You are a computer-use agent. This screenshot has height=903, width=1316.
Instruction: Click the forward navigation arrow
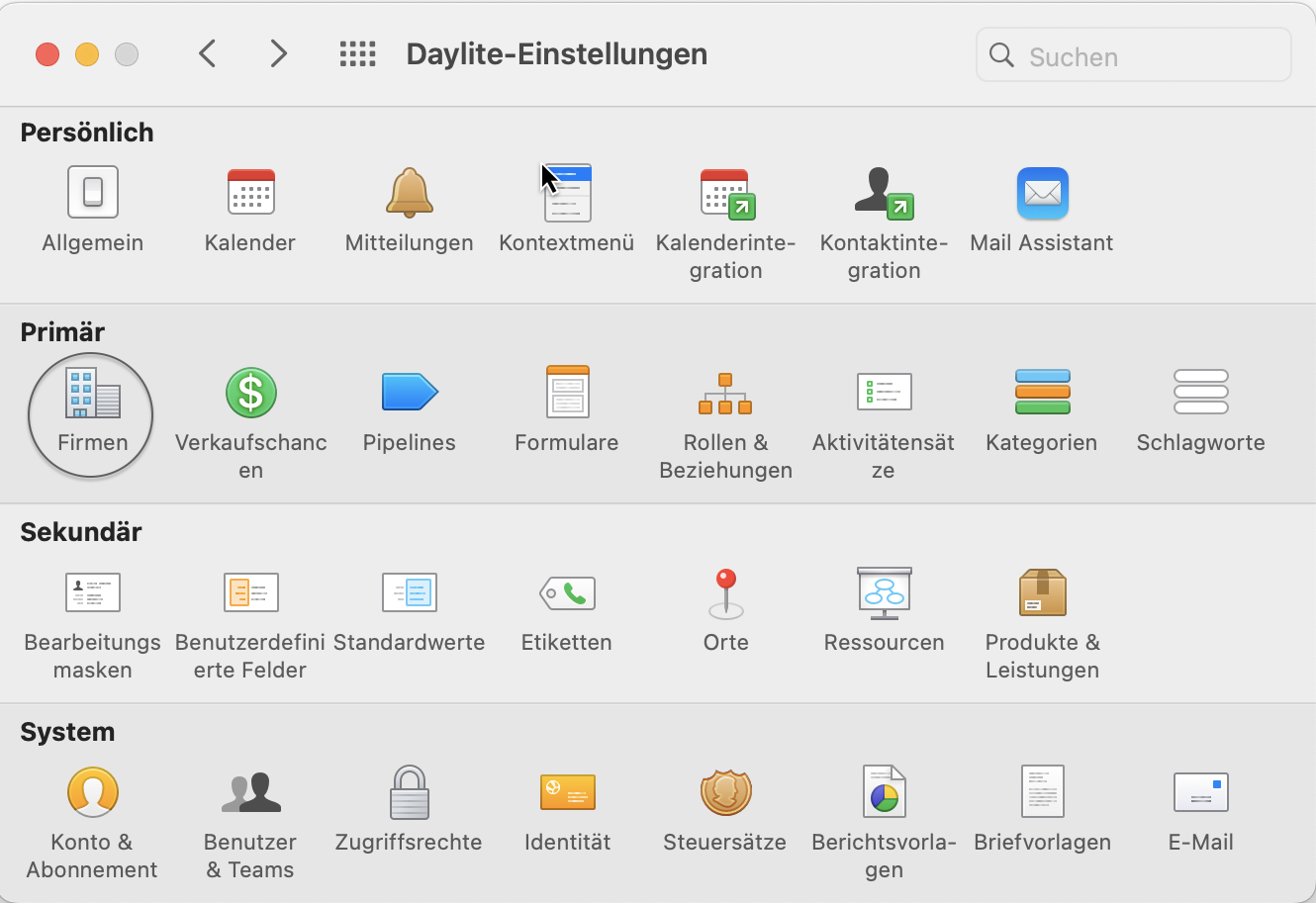pyautogui.click(x=279, y=53)
